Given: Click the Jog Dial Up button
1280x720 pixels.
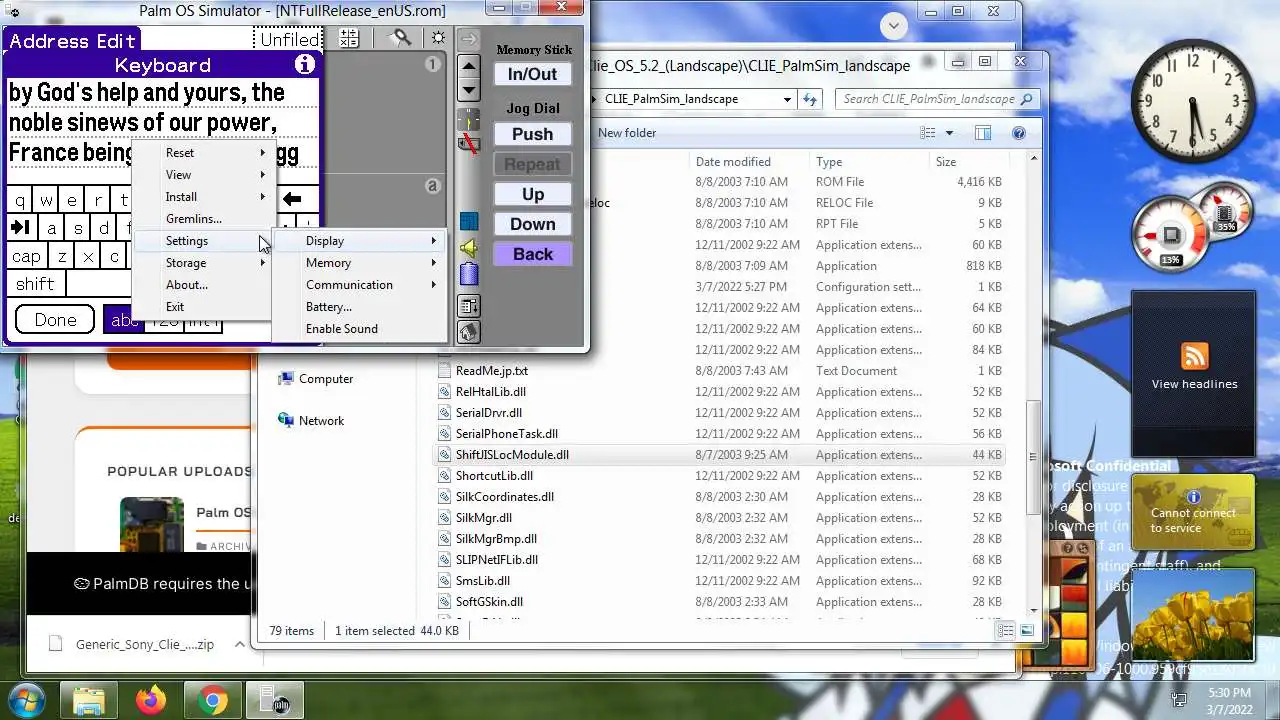Looking at the screenshot, I should click(x=532, y=194).
